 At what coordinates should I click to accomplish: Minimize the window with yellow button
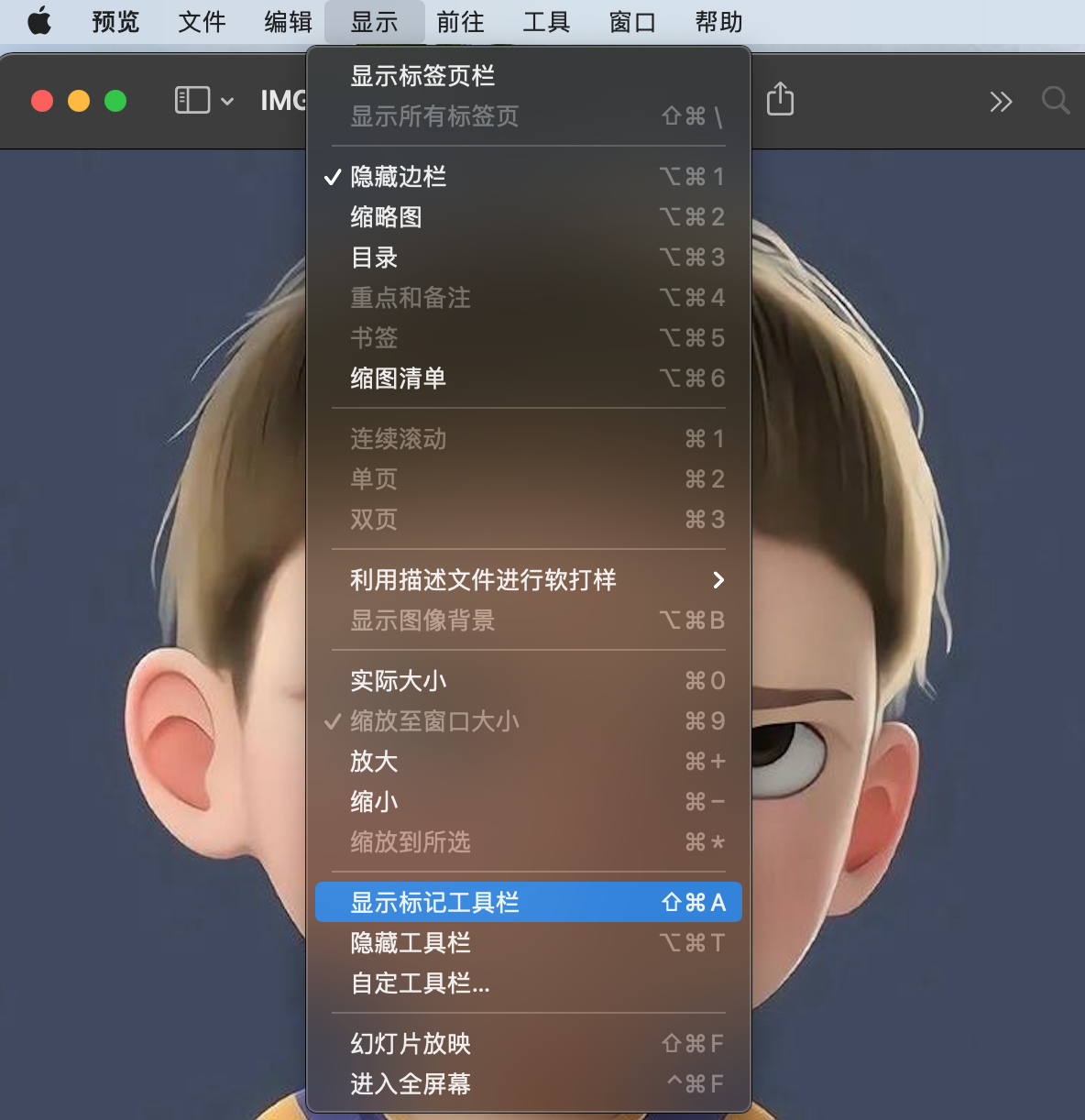[79, 101]
